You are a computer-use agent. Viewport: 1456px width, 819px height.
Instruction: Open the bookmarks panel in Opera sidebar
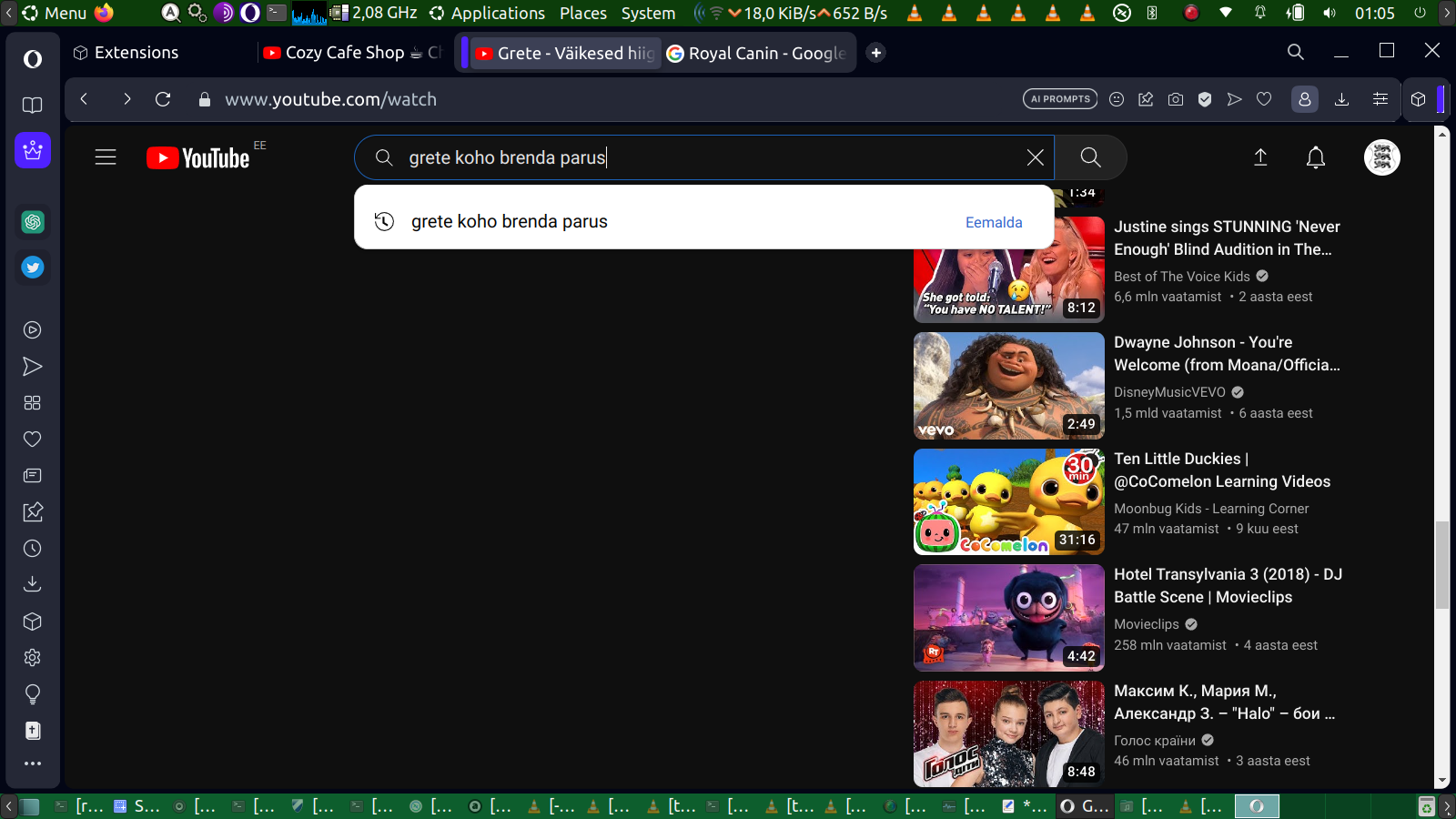click(x=33, y=106)
